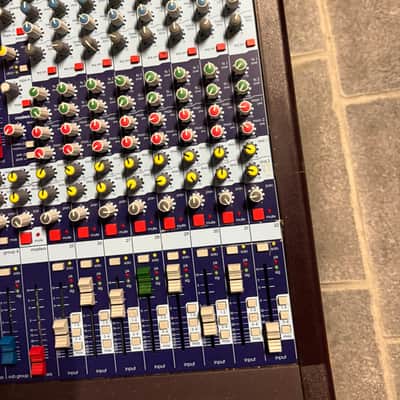Viewport: 400px width, 400px height.
Task: Mute the rightmost input channel
Action: (258, 214)
